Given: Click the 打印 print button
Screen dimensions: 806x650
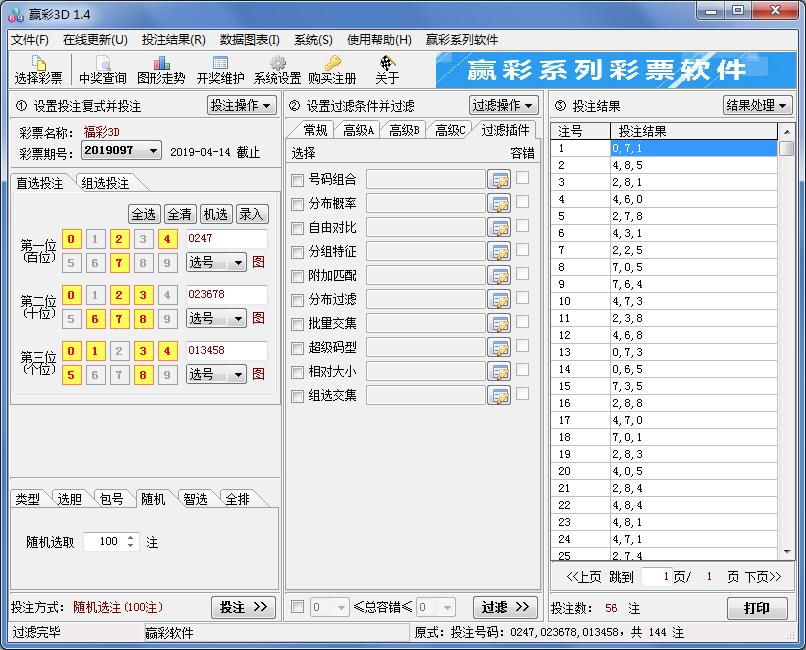Looking at the screenshot, I should click(x=757, y=608).
